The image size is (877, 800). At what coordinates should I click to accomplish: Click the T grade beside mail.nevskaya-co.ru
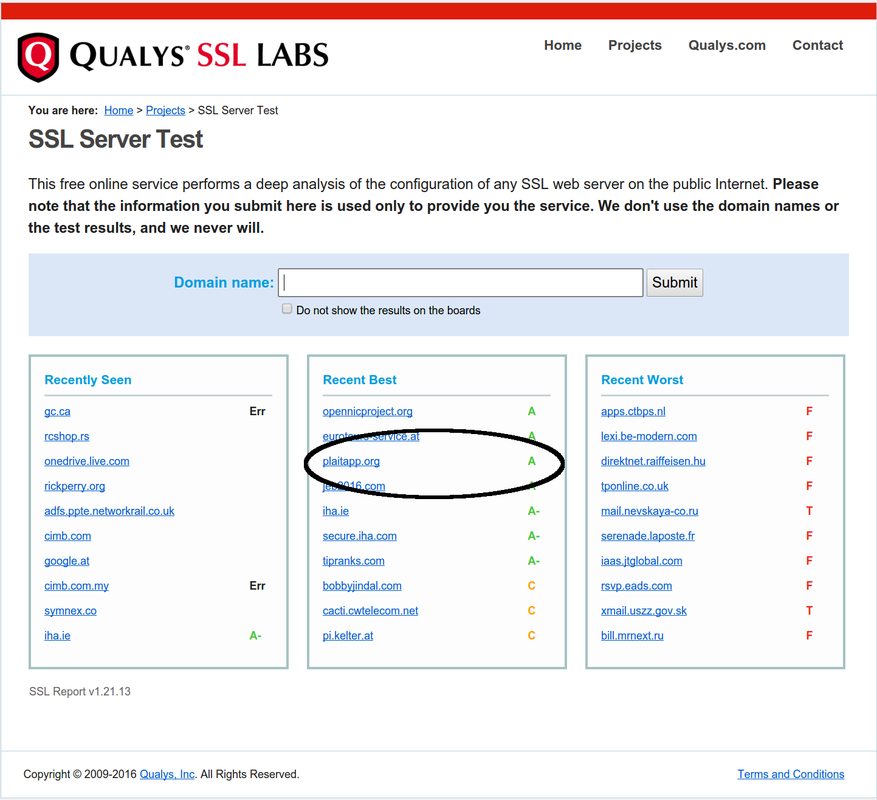[x=809, y=511]
